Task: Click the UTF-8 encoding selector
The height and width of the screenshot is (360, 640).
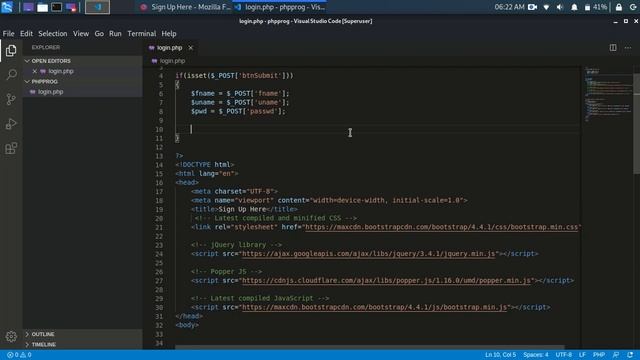Action: [x=564, y=355]
